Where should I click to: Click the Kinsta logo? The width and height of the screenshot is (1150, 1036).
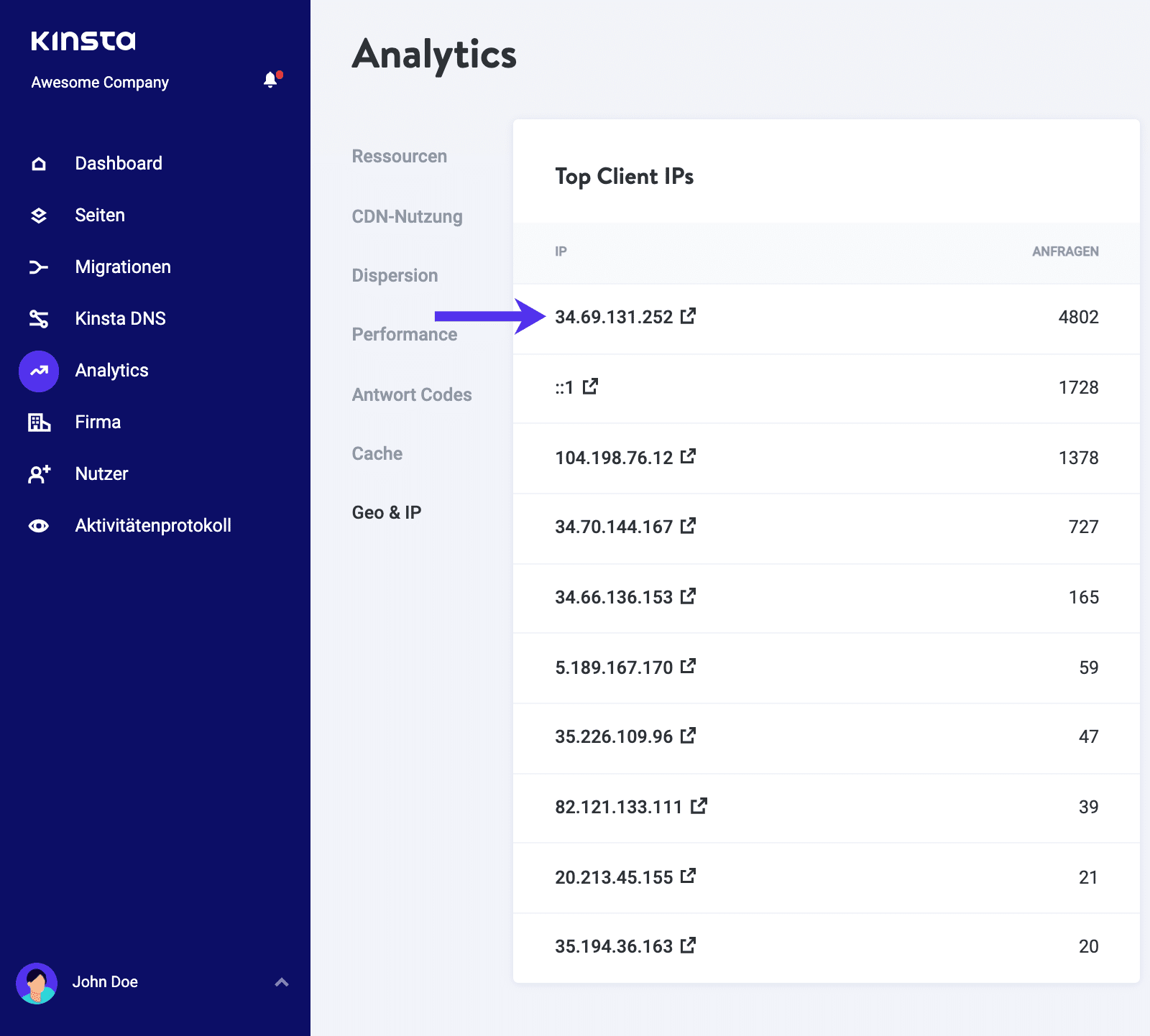click(83, 41)
